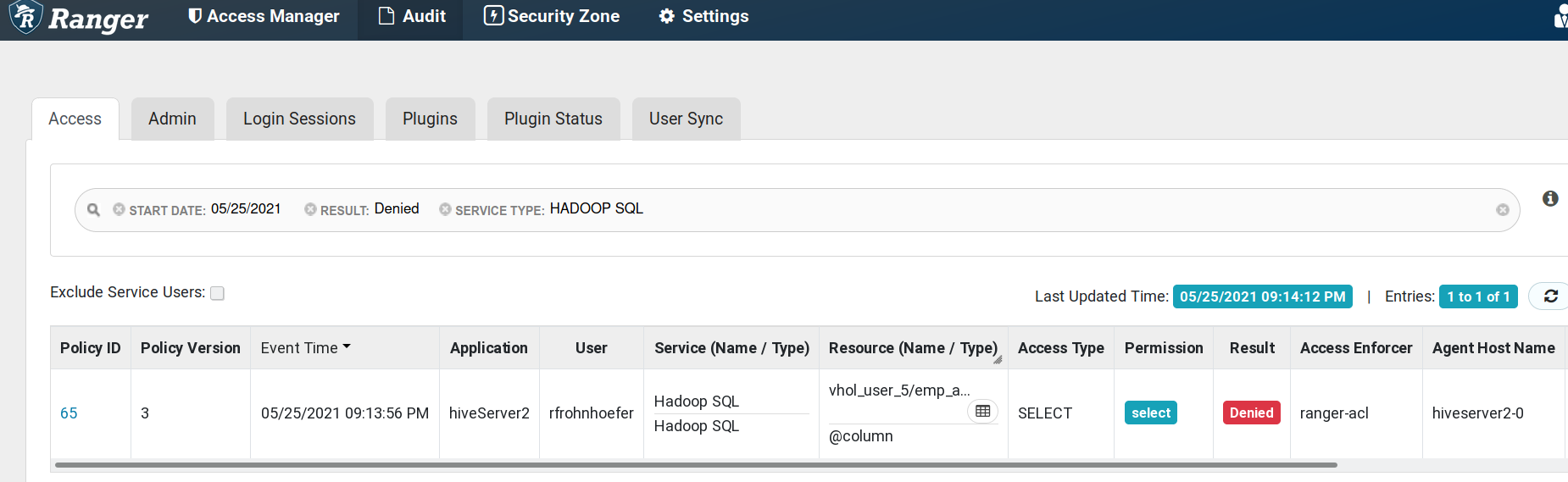Click the search magnifier icon
Image resolution: width=1568 pixels, height=482 pixels.
pyautogui.click(x=93, y=210)
